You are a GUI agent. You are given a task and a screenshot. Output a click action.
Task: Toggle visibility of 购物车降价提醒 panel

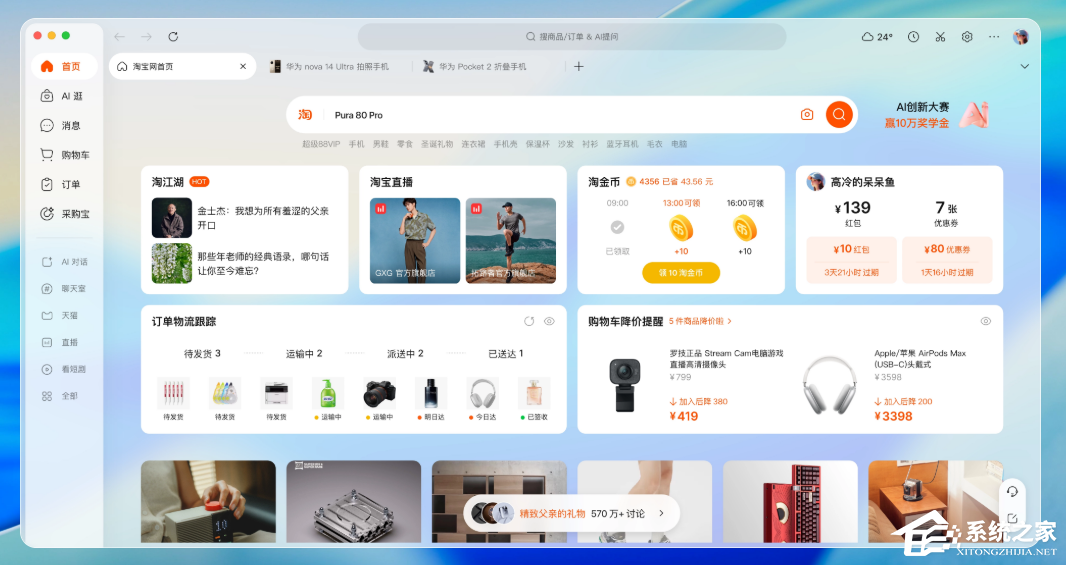click(986, 321)
